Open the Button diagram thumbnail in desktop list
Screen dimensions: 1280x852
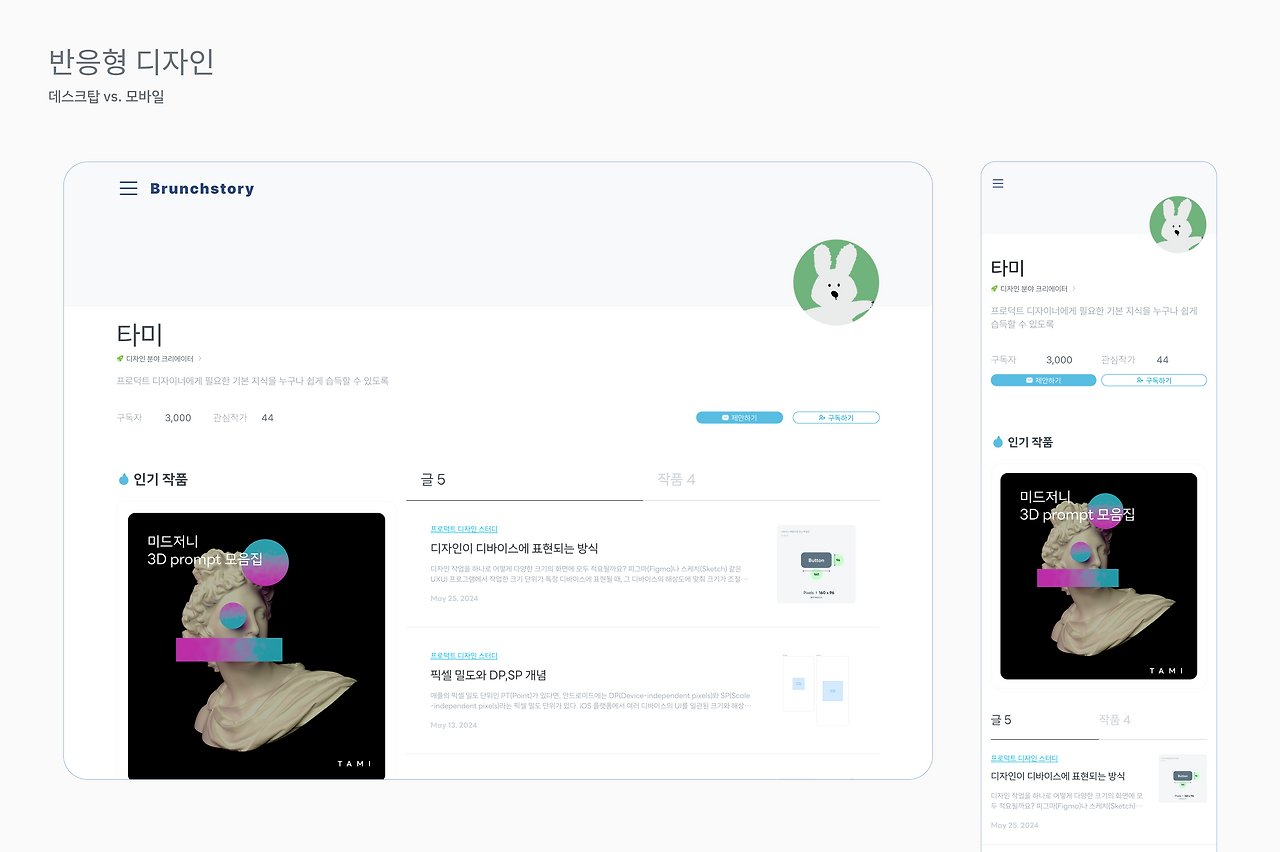tap(816, 564)
